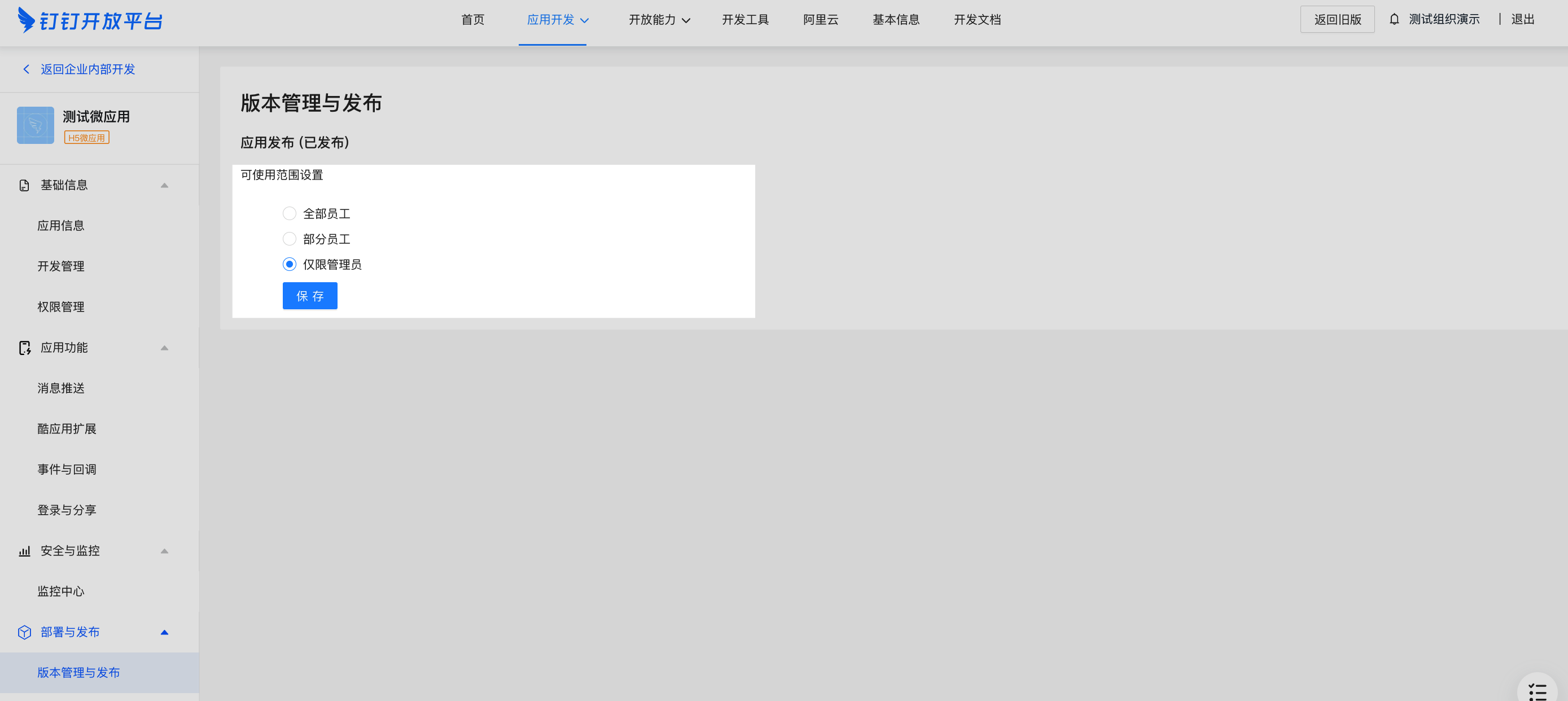The image size is (1568, 701).
Task: Click the 基础信息 document icon
Action: coord(24,186)
